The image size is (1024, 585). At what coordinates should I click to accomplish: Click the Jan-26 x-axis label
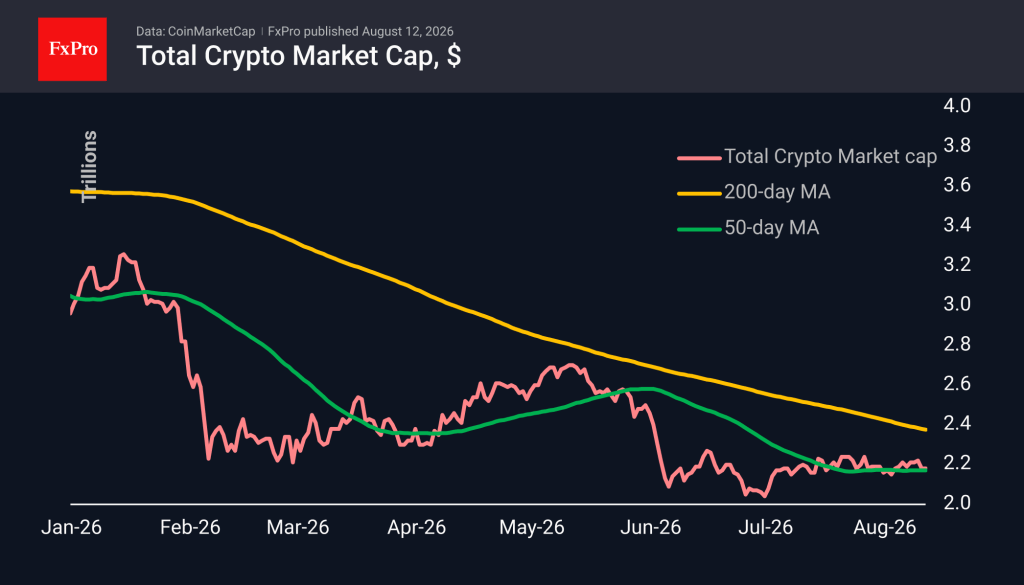71,528
